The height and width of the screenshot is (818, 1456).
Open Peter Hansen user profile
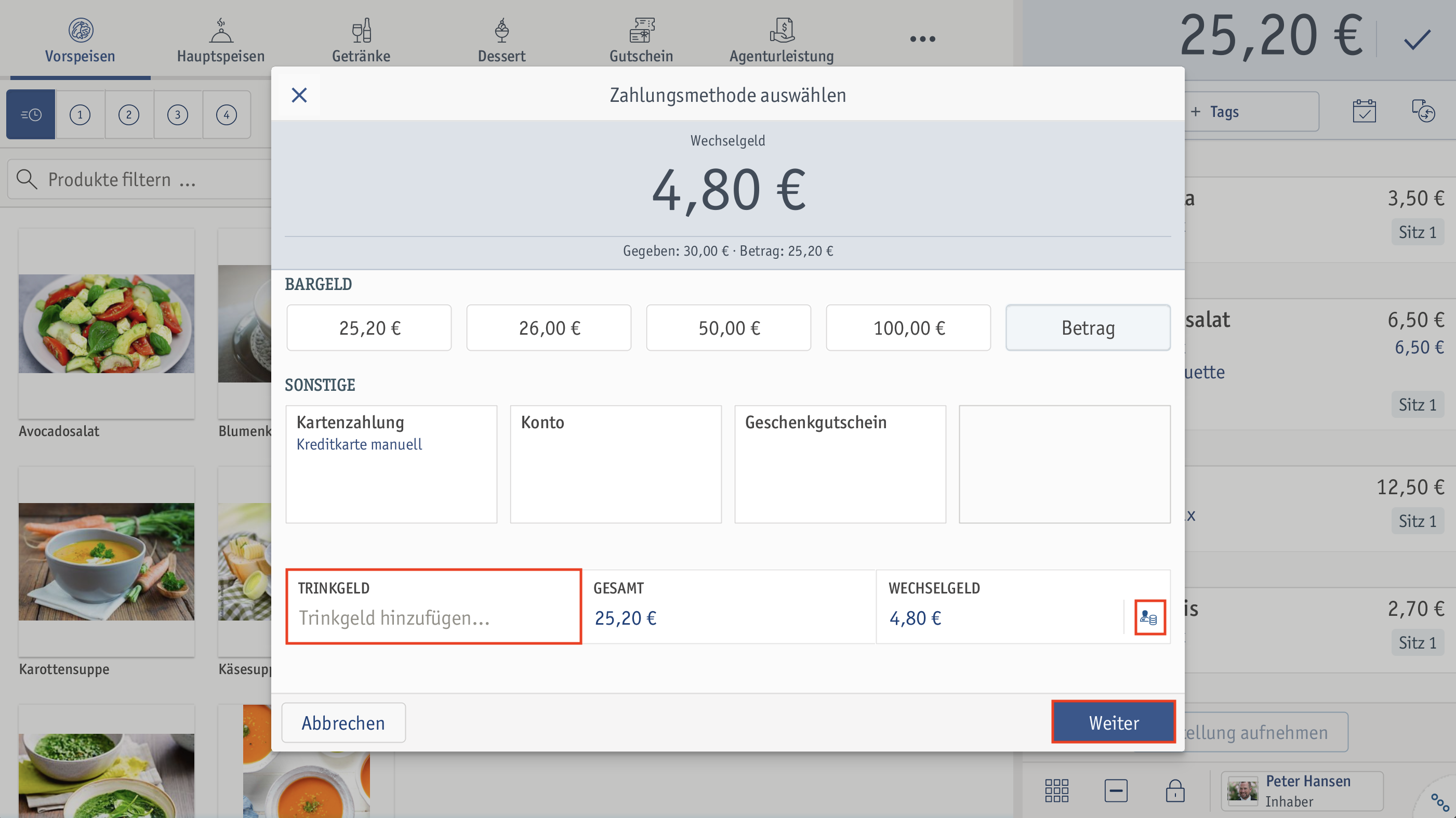point(1302,791)
